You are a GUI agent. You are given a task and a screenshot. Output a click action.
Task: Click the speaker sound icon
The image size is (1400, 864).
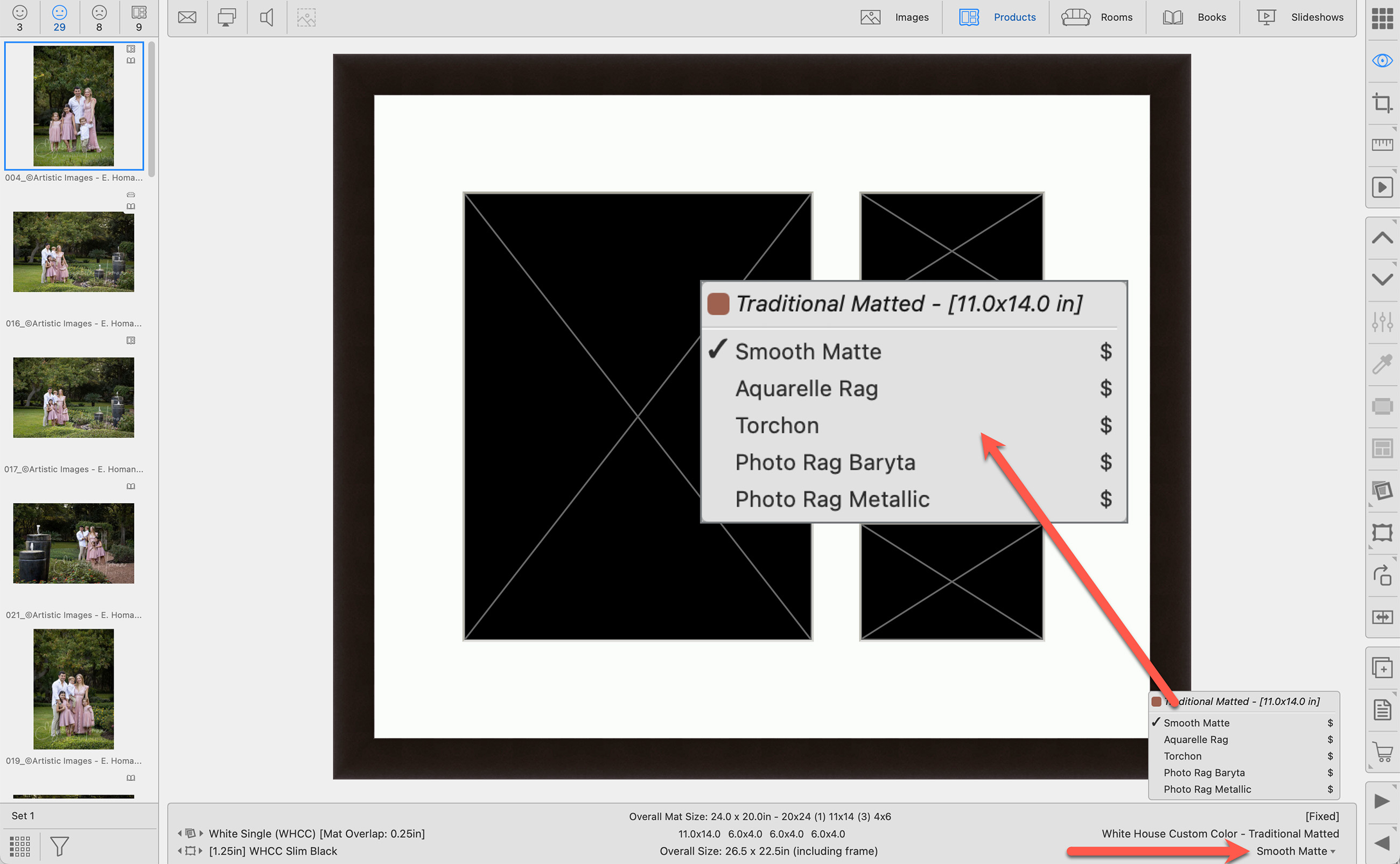[x=267, y=18]
